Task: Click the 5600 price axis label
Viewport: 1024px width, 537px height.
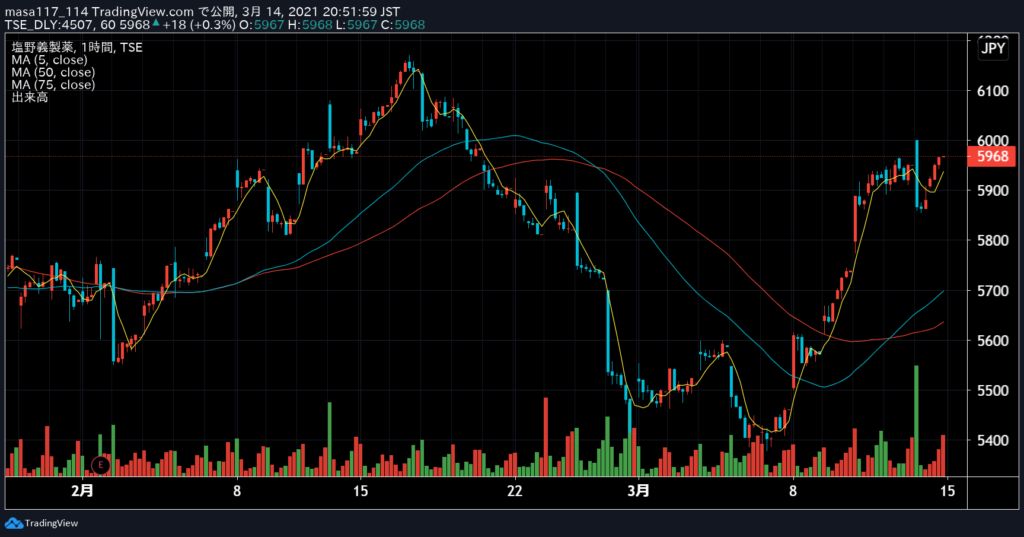Action: click(993, 340)
